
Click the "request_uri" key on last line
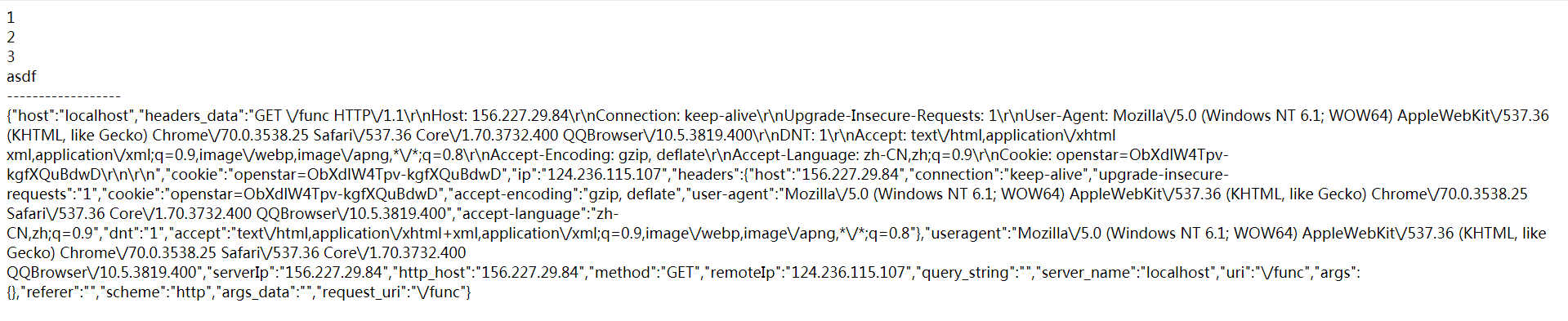(363, 292)
